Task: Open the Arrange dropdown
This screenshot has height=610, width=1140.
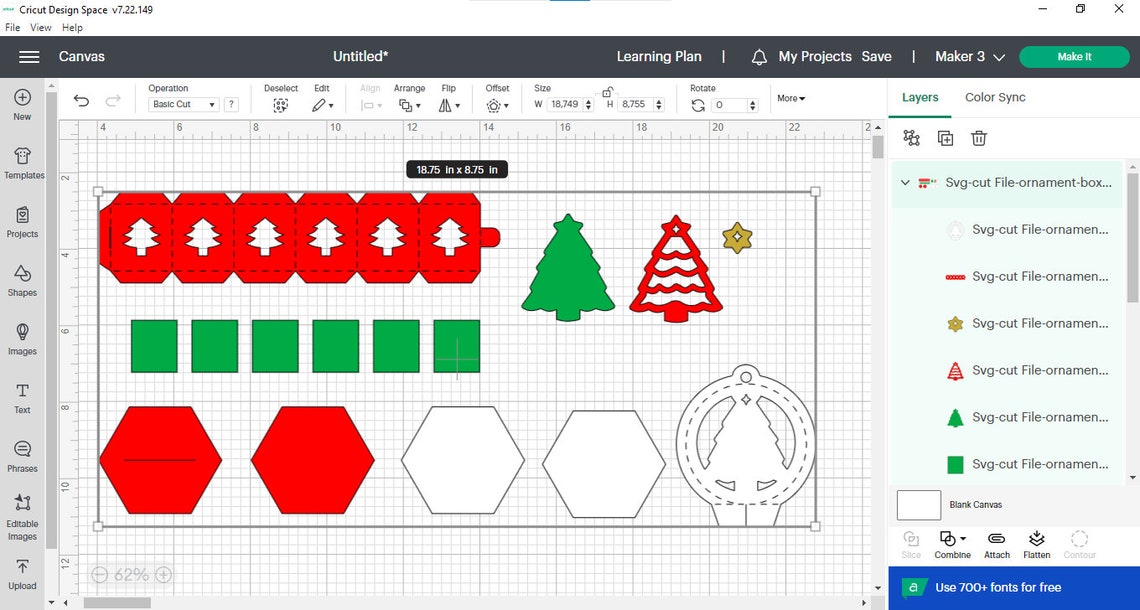Action: click(409, 105)
